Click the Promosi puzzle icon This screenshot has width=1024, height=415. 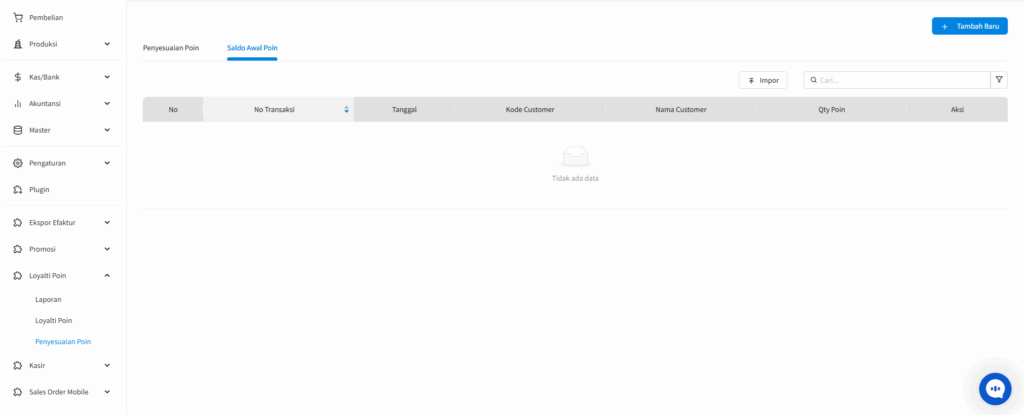click(x=18, y=249)
